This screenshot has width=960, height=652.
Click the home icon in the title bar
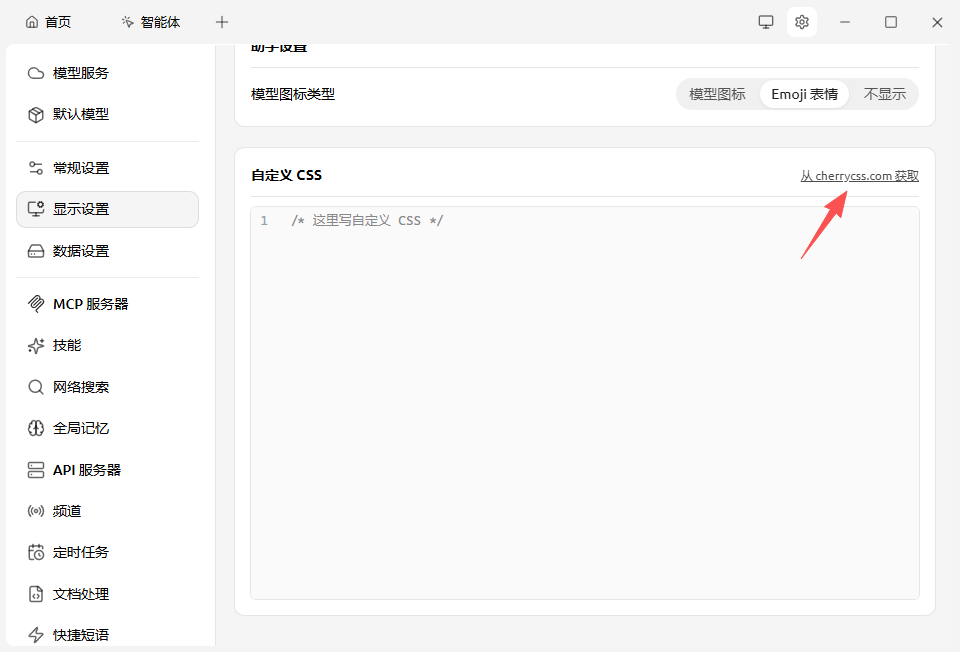tap(32, 23)
